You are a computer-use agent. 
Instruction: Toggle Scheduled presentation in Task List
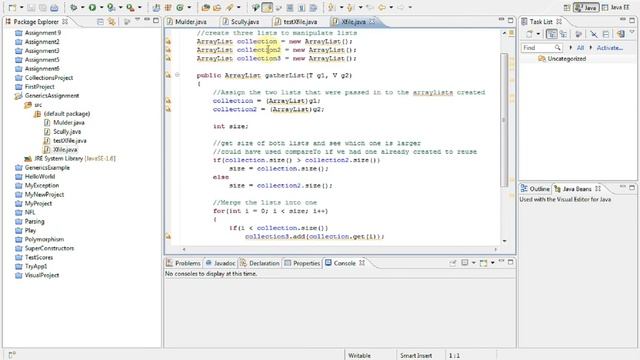pyautogui.click(x=564, y=34)
